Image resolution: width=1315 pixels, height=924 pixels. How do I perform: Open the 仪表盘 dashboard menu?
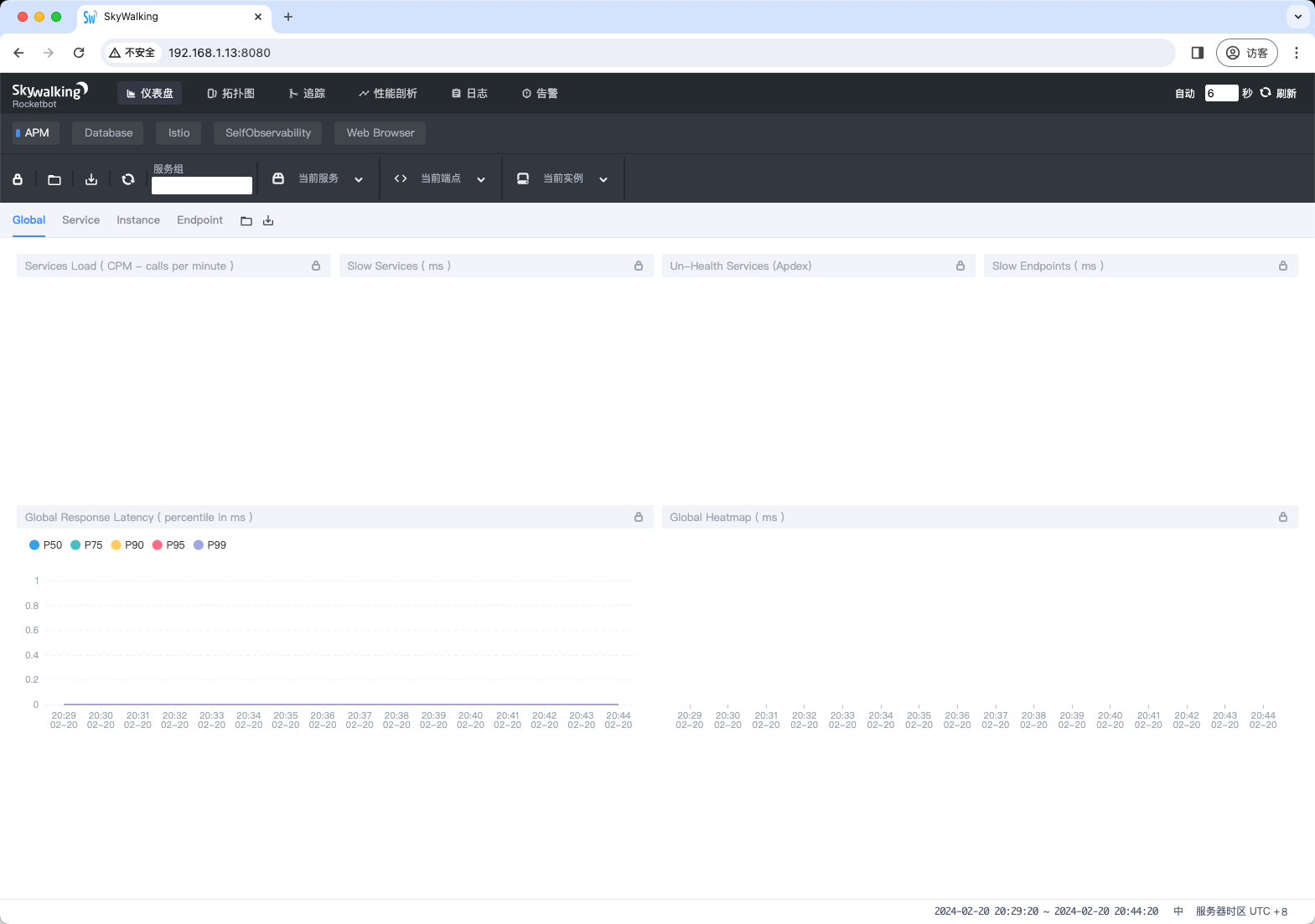pyautogui.click(x=150, y=93)
